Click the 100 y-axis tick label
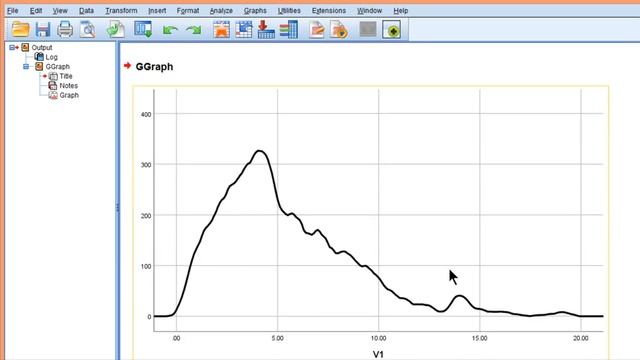Screen dimensions: 640x360 tap(146, 266)
